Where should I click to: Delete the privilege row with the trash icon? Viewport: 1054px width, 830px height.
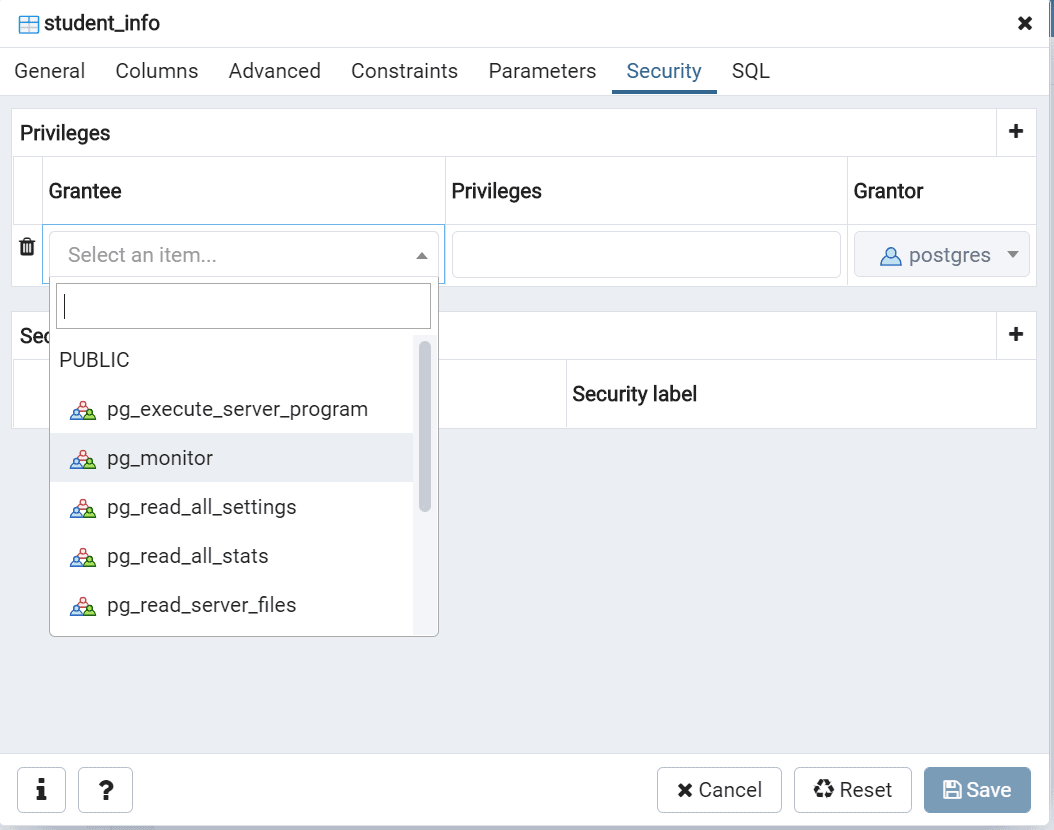click(28, 247)
